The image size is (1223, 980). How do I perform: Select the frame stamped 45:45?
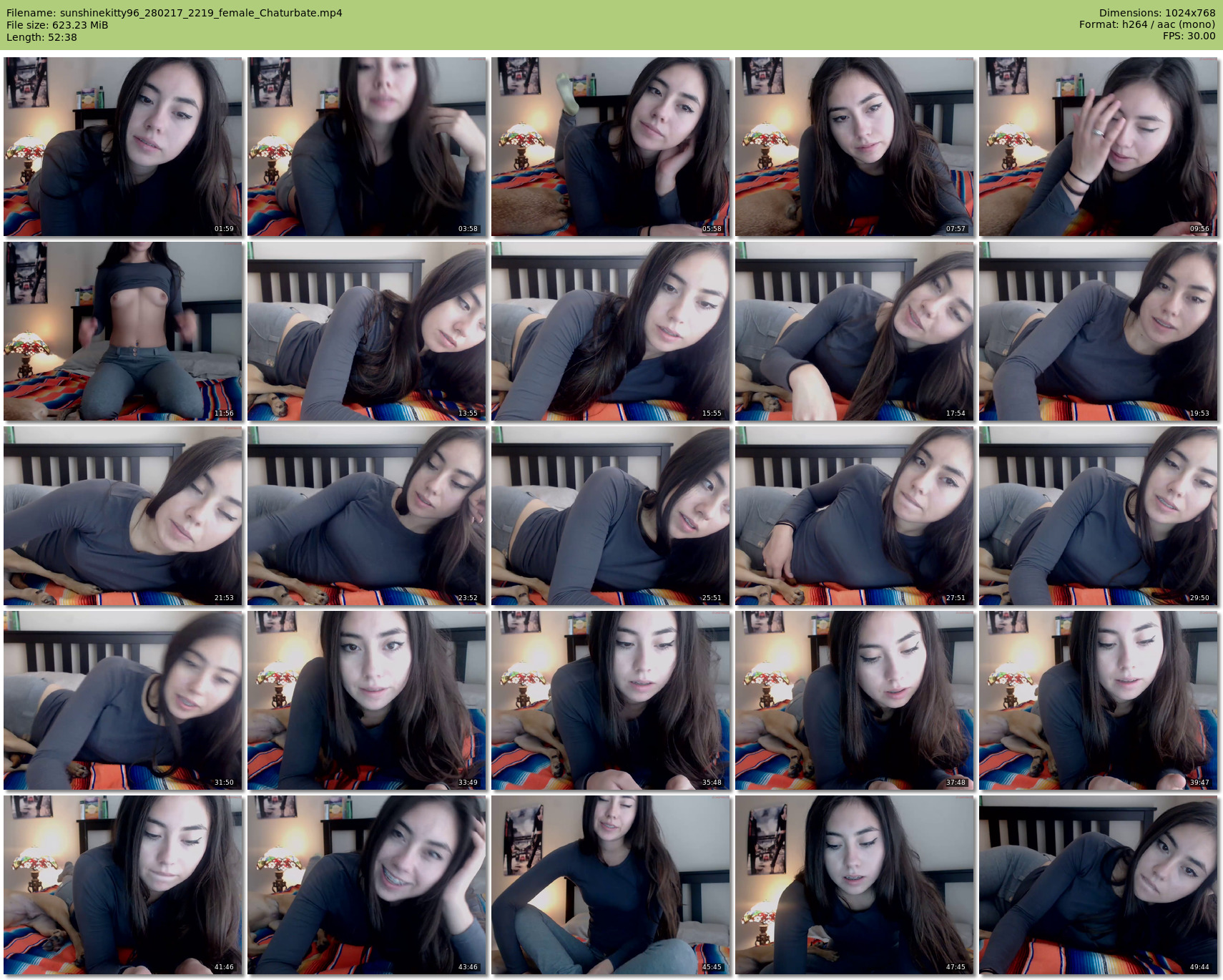611,885
